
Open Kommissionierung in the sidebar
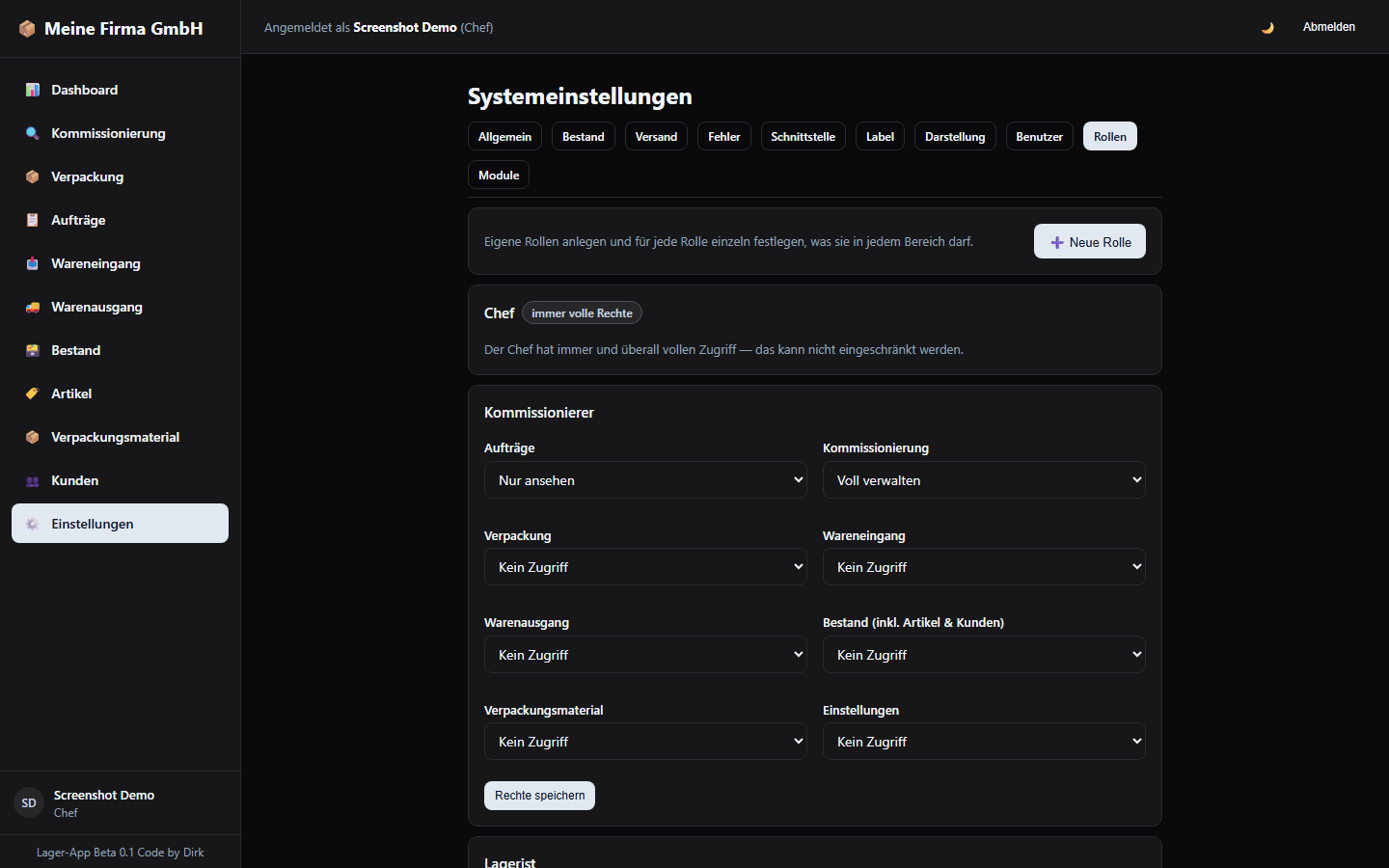point(120,133)
